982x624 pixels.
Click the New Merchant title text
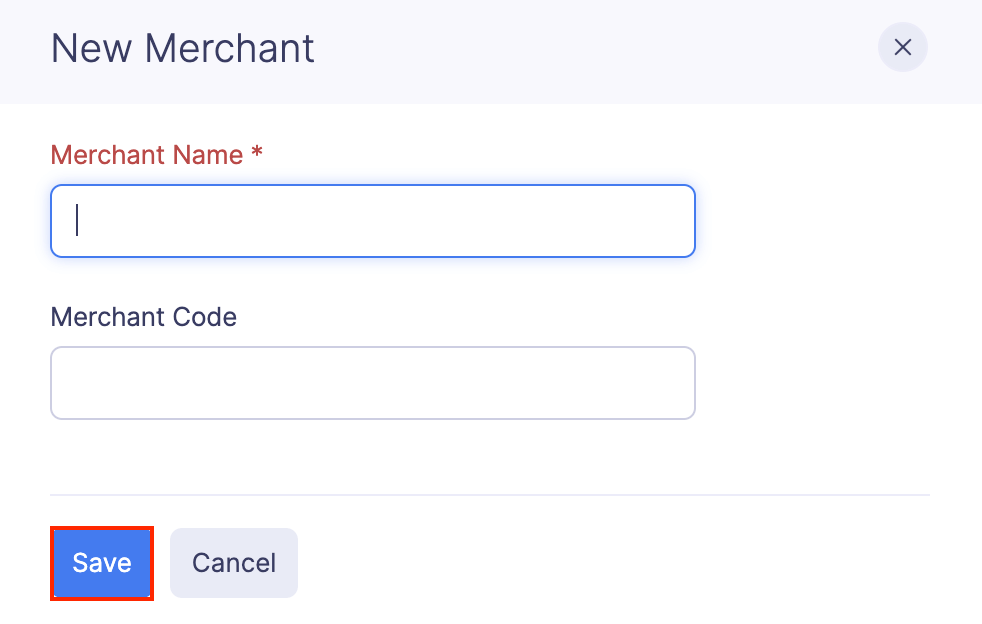182,47
